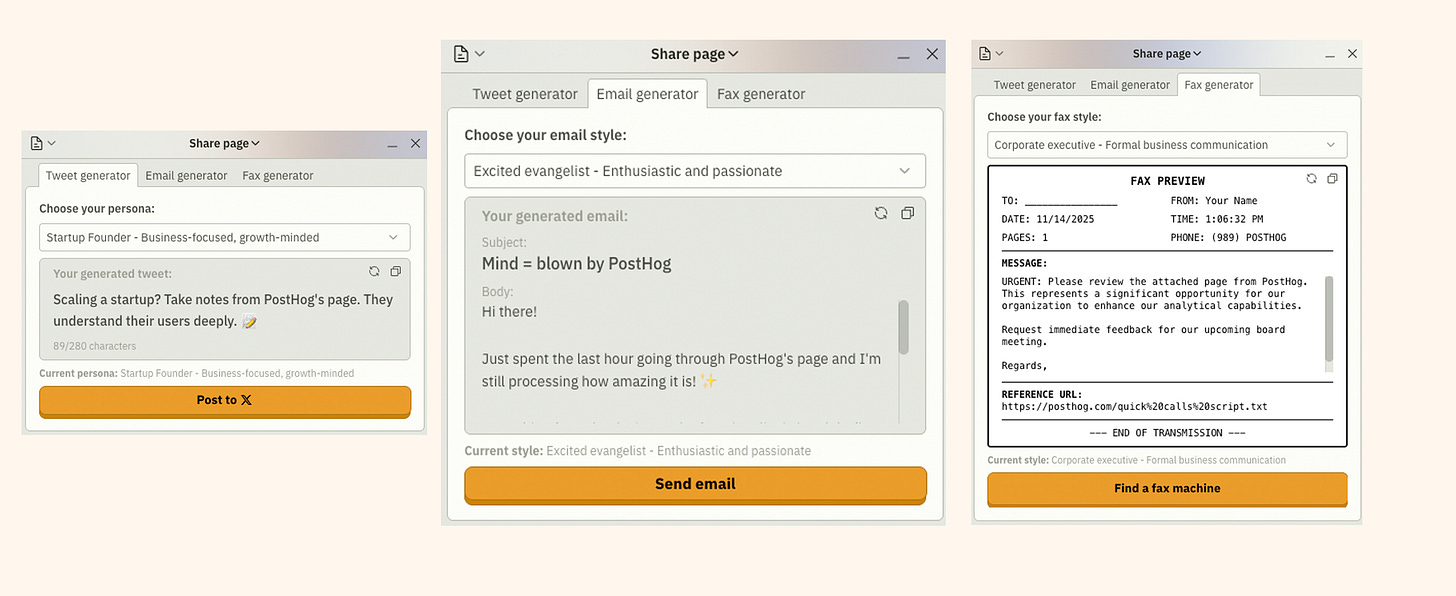The width and height of the screenshot is (1456, 596).
Task: Select Fax generator tab in fax window
Action: tap(1219, 85)
